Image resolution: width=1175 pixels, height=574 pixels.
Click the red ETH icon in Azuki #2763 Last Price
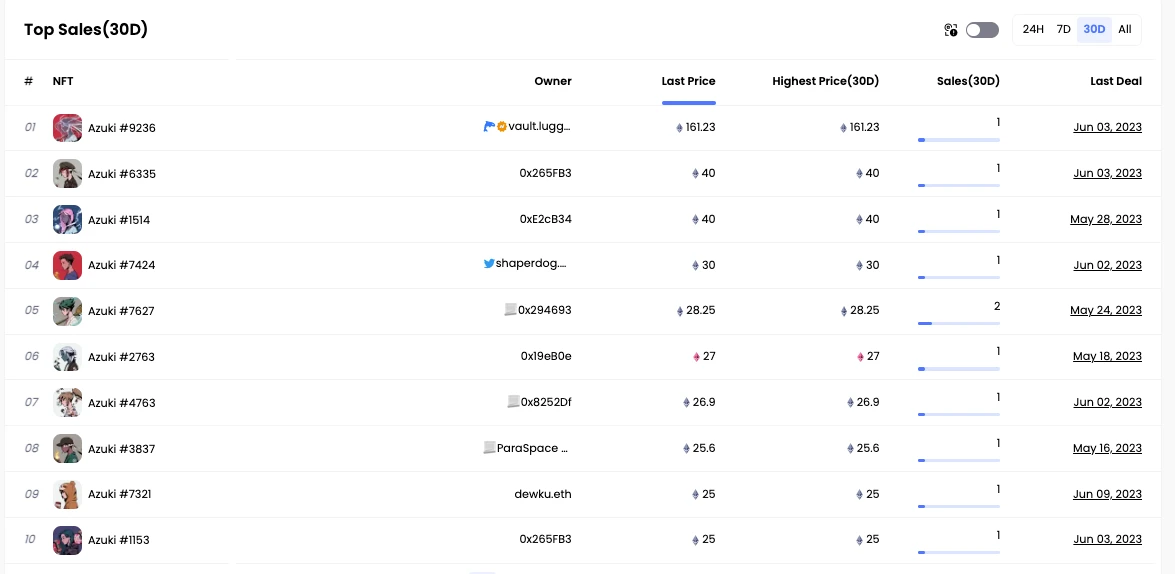click(x=696, y=357)
